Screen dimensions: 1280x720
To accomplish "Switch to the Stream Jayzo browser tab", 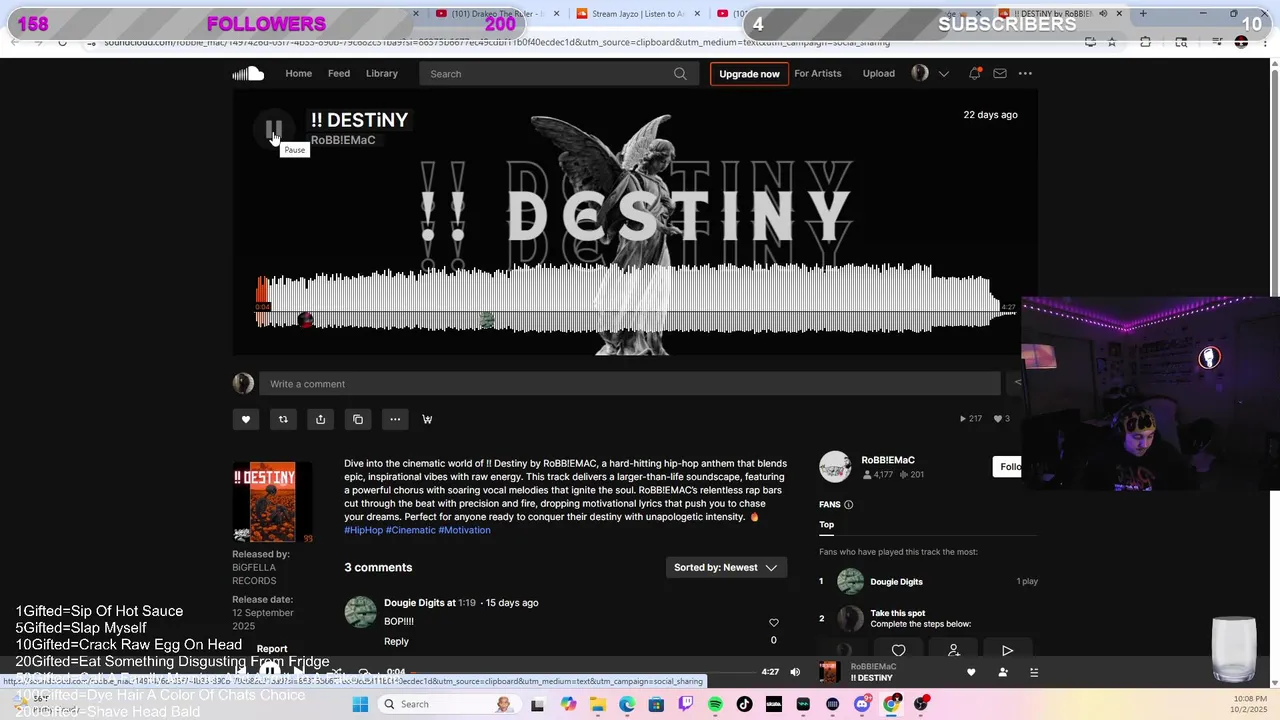I will (x=637, y=14).
